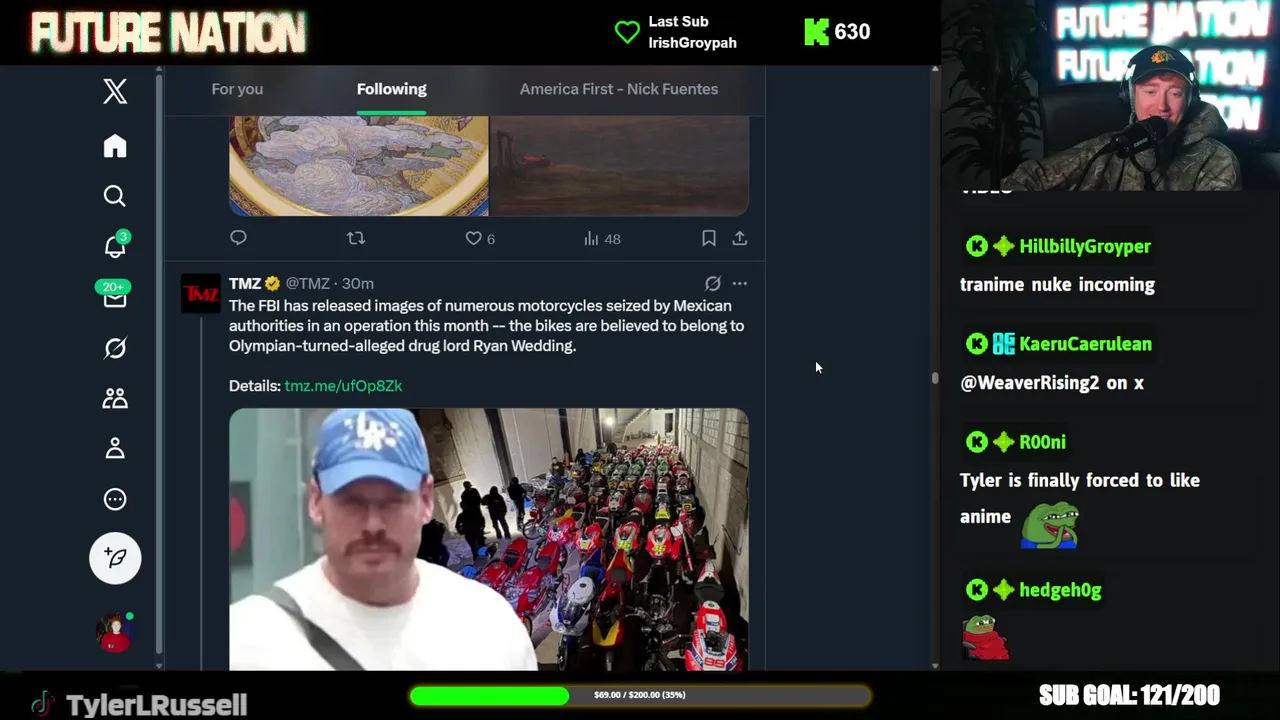Screen dimensions: 1280x720
Task: Bookmark the painting post
Action: 708,238
